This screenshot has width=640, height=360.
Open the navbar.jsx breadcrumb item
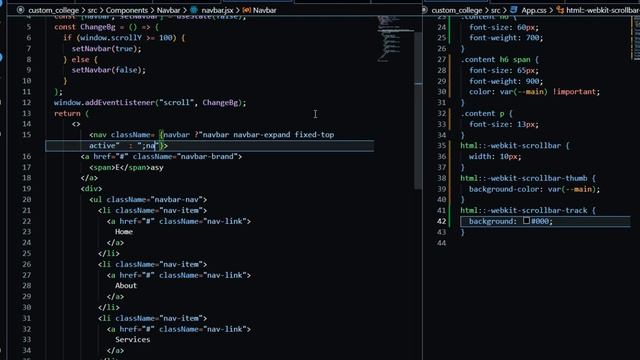[x=217, y=10]
